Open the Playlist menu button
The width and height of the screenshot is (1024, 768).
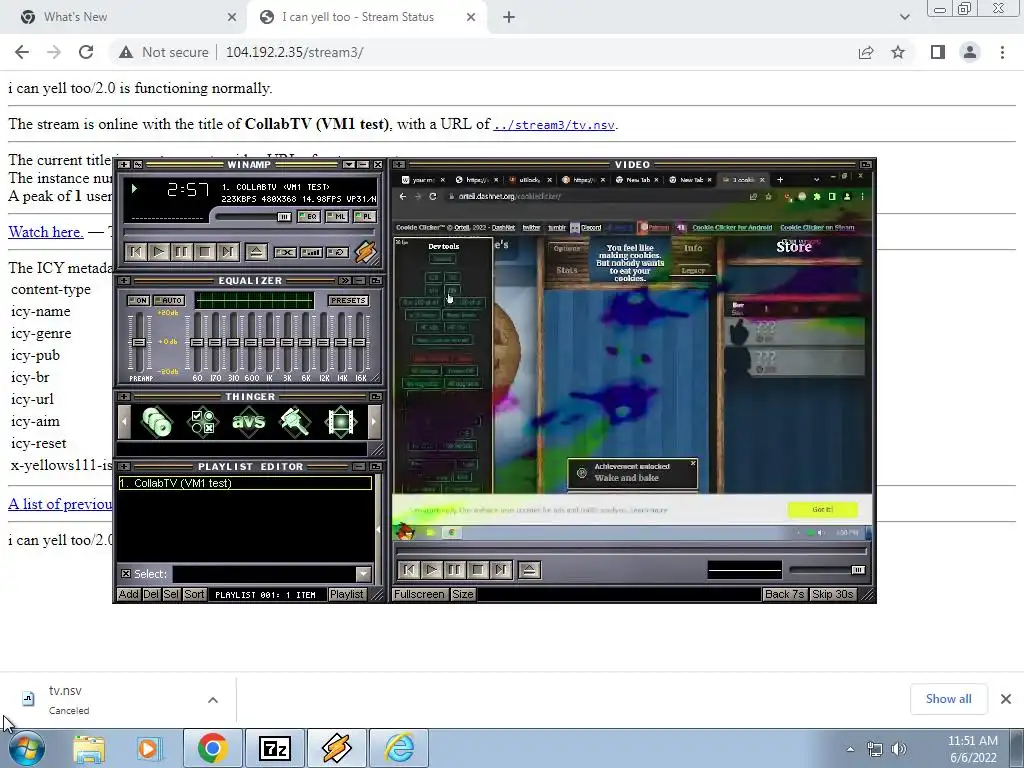click(x=346, y=594)
